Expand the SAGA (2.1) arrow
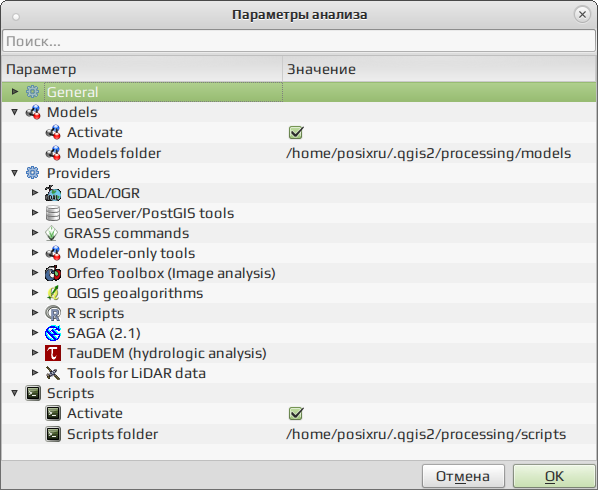This screenshot has height=490, width=598. point(35,333)
